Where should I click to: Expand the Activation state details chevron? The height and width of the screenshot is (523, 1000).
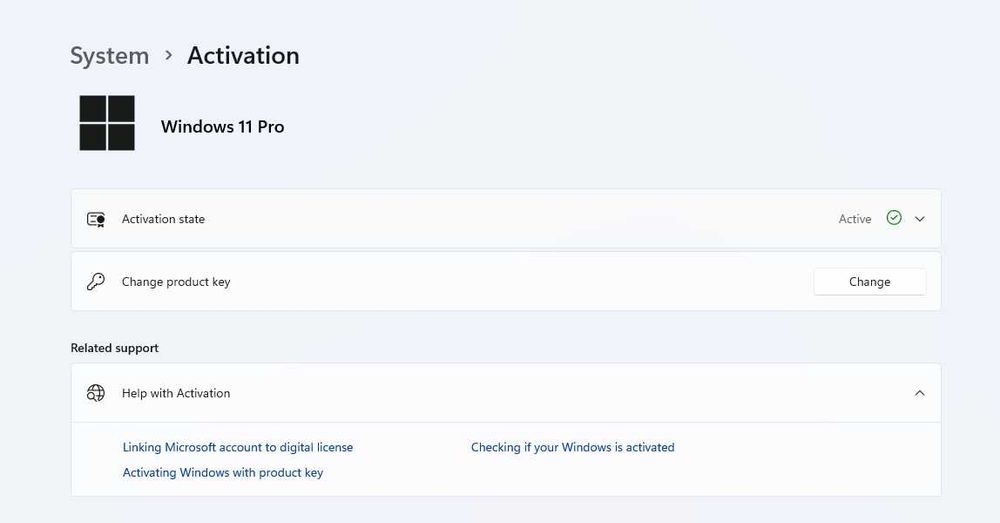920,219
